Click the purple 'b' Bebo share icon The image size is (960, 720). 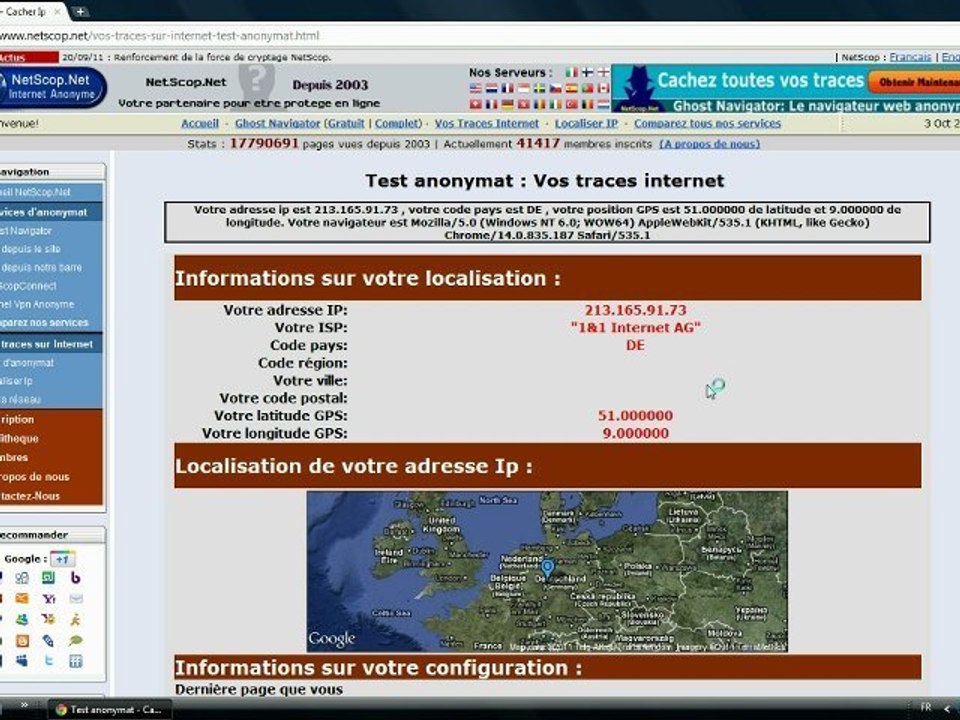75,577
